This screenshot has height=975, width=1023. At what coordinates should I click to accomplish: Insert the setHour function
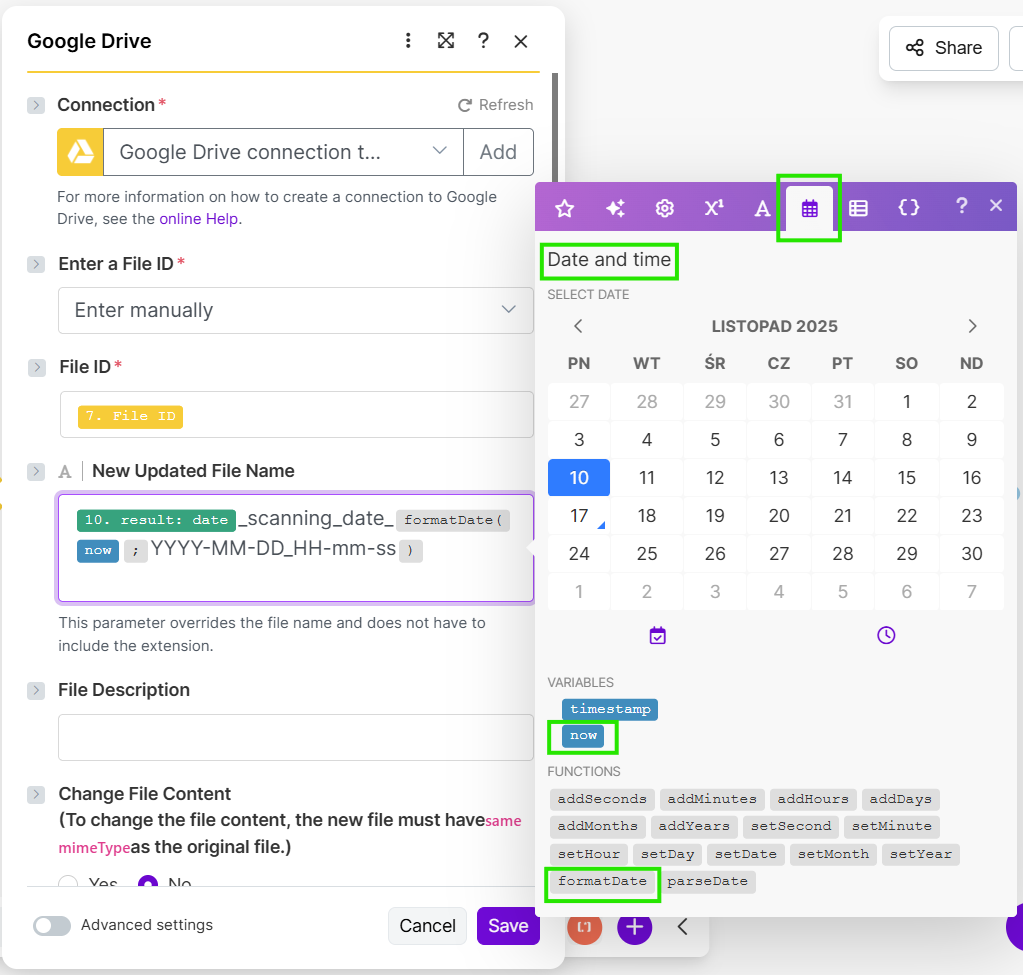(588, 854)
